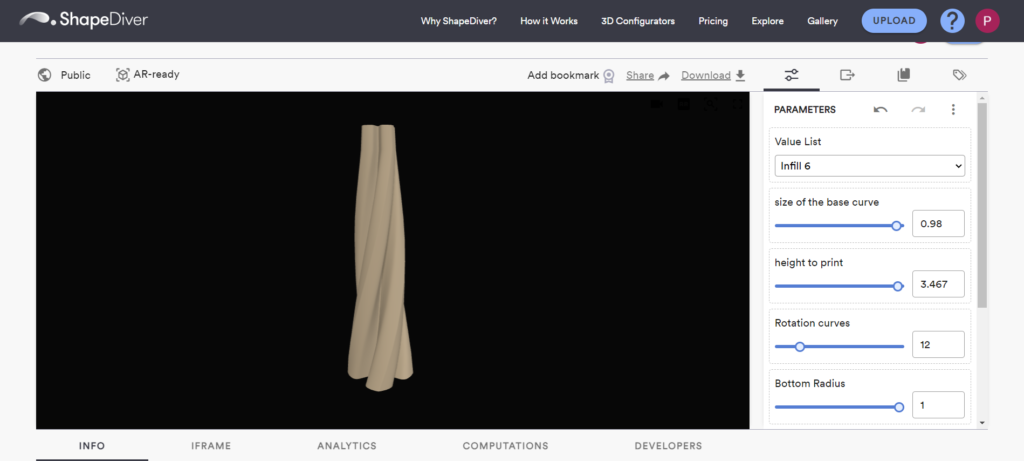Image resolution: width=1024 pixels, height=461 pixels.
Task: Click the Download arrow icon
Action: [x=740, y=76]
